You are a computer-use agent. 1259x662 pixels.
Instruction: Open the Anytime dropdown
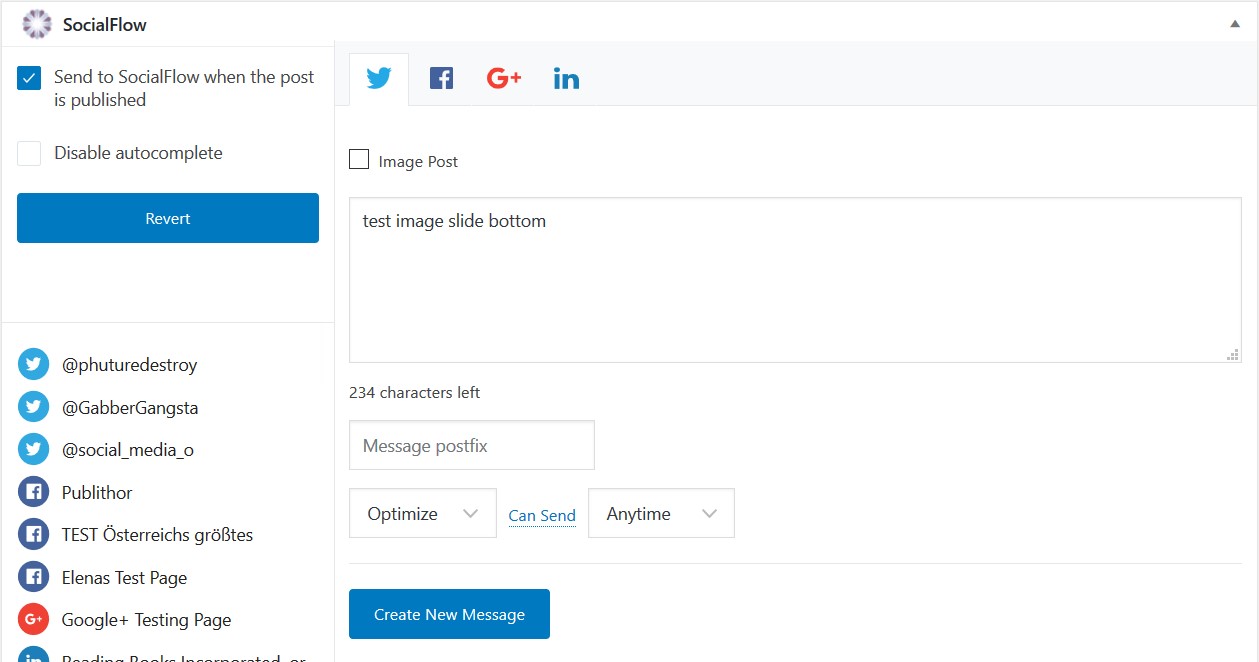(x=661, y=513)
